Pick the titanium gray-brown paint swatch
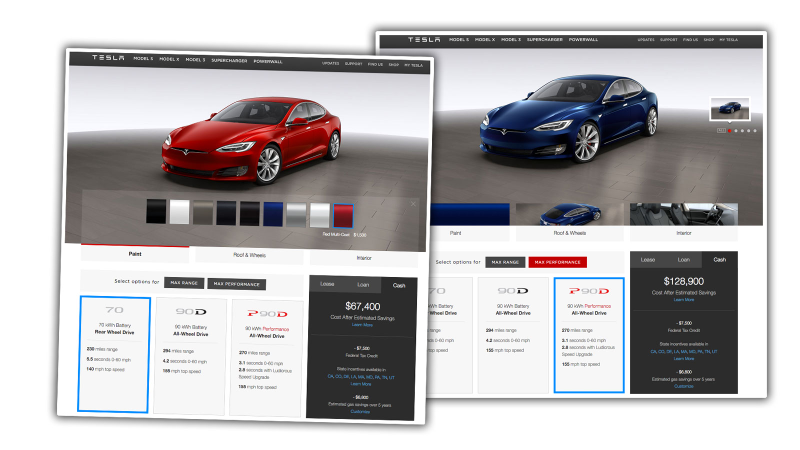800x450 pixels. [203, 213]
